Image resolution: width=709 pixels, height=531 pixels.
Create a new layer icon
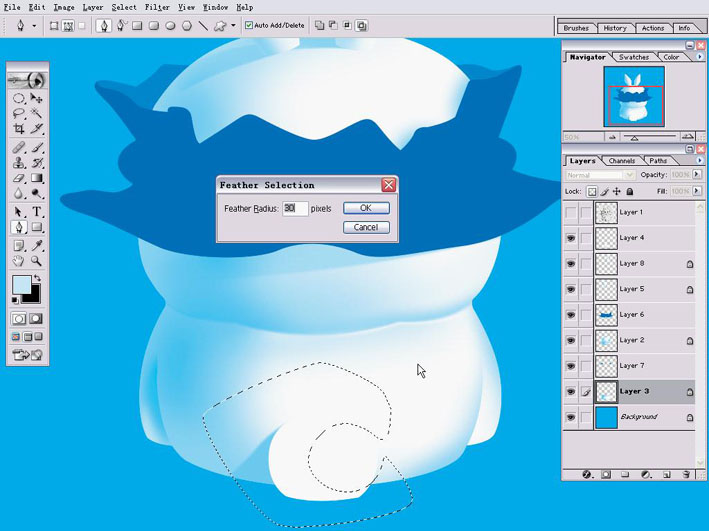tap(666, 474)
